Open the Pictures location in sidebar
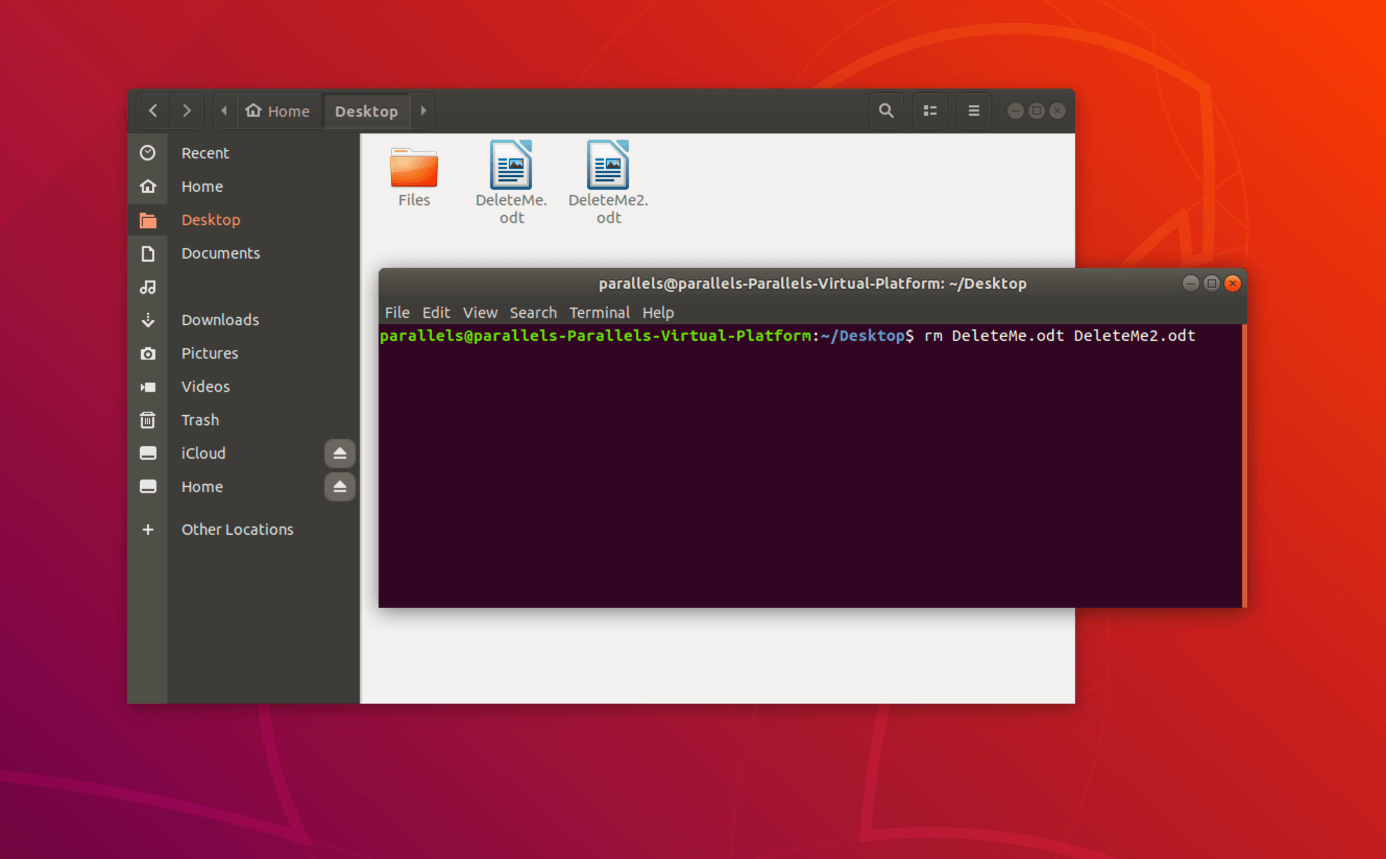Screen dimensions: 1386x859 pos(209,353)
